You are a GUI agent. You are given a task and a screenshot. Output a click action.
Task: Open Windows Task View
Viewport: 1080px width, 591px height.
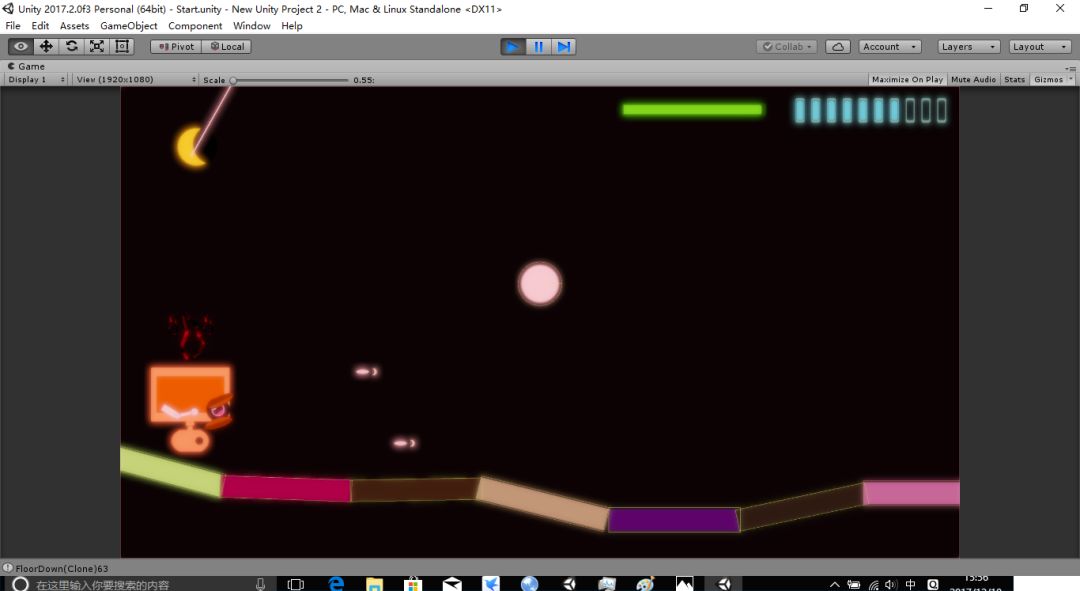coord(295,585)
